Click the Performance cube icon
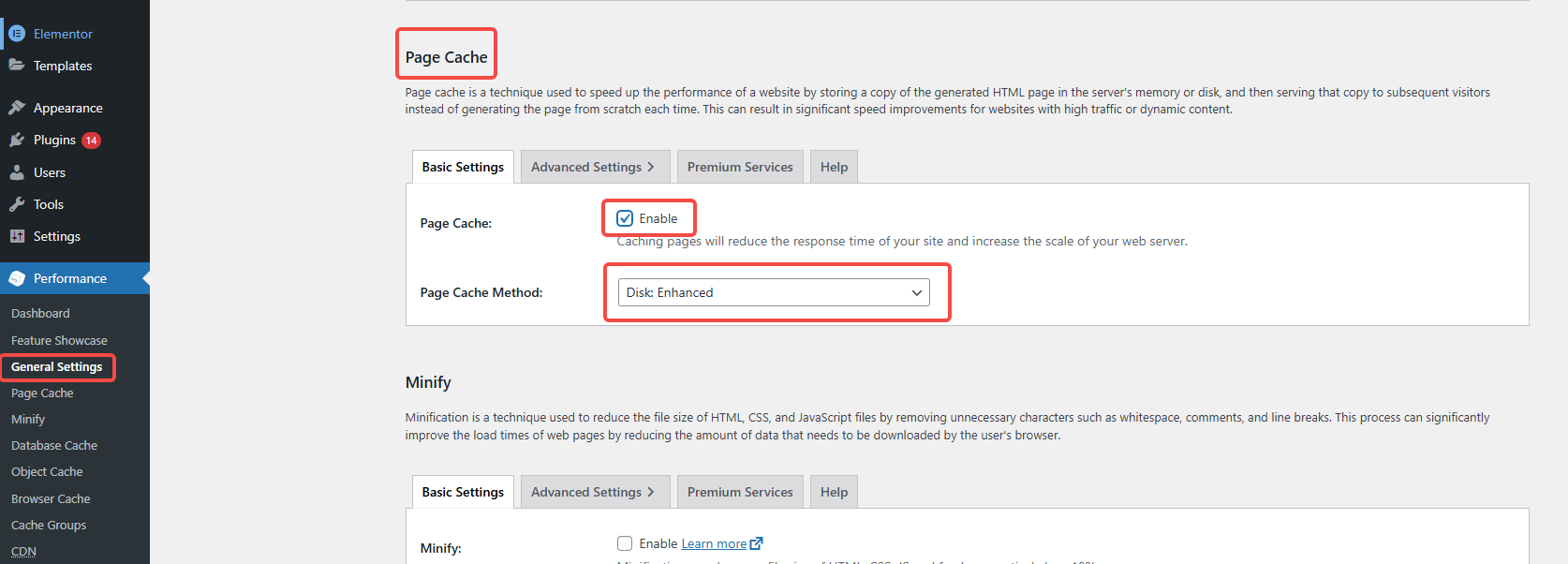The height and width of the screenshot is (564, 1568). 17,278
